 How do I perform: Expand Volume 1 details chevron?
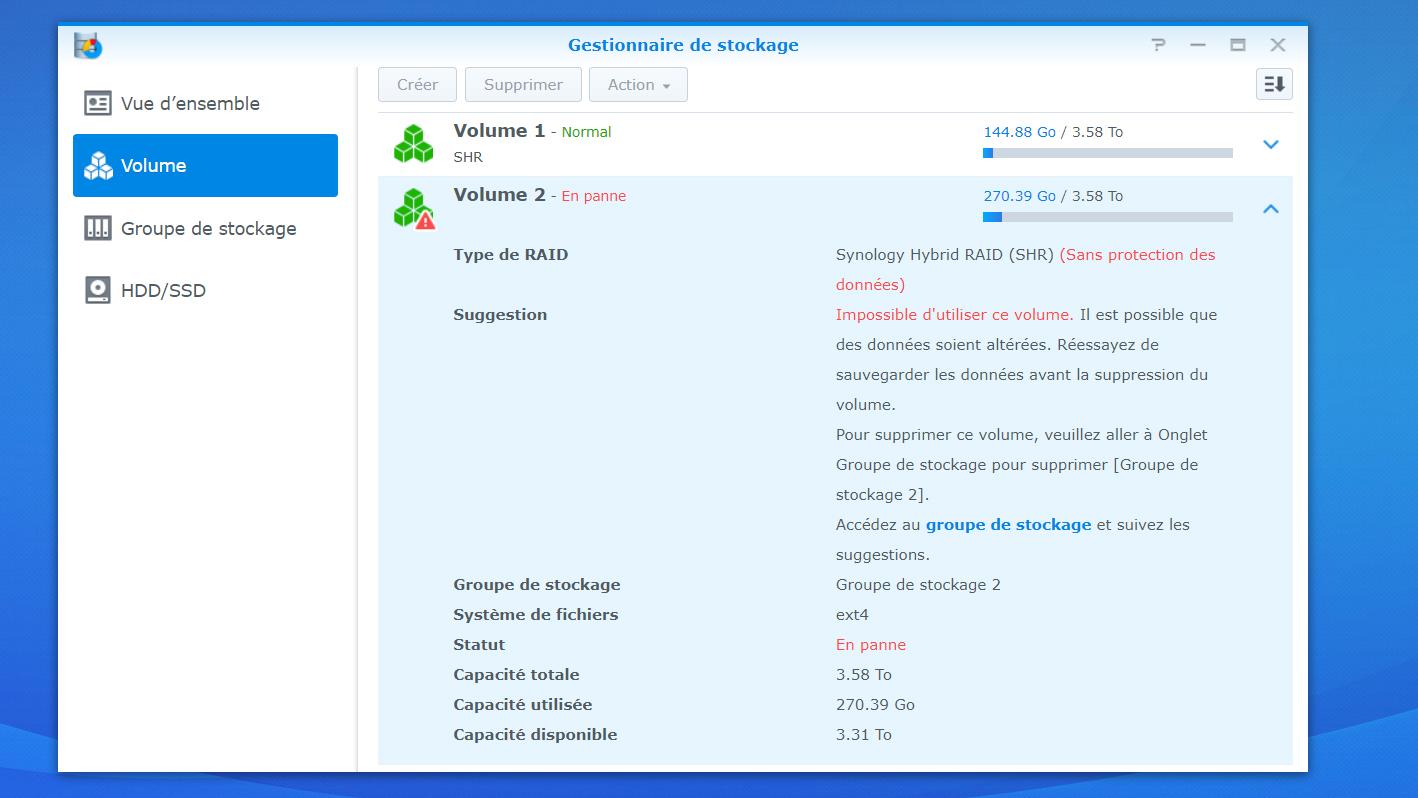tap(1271, 145)
